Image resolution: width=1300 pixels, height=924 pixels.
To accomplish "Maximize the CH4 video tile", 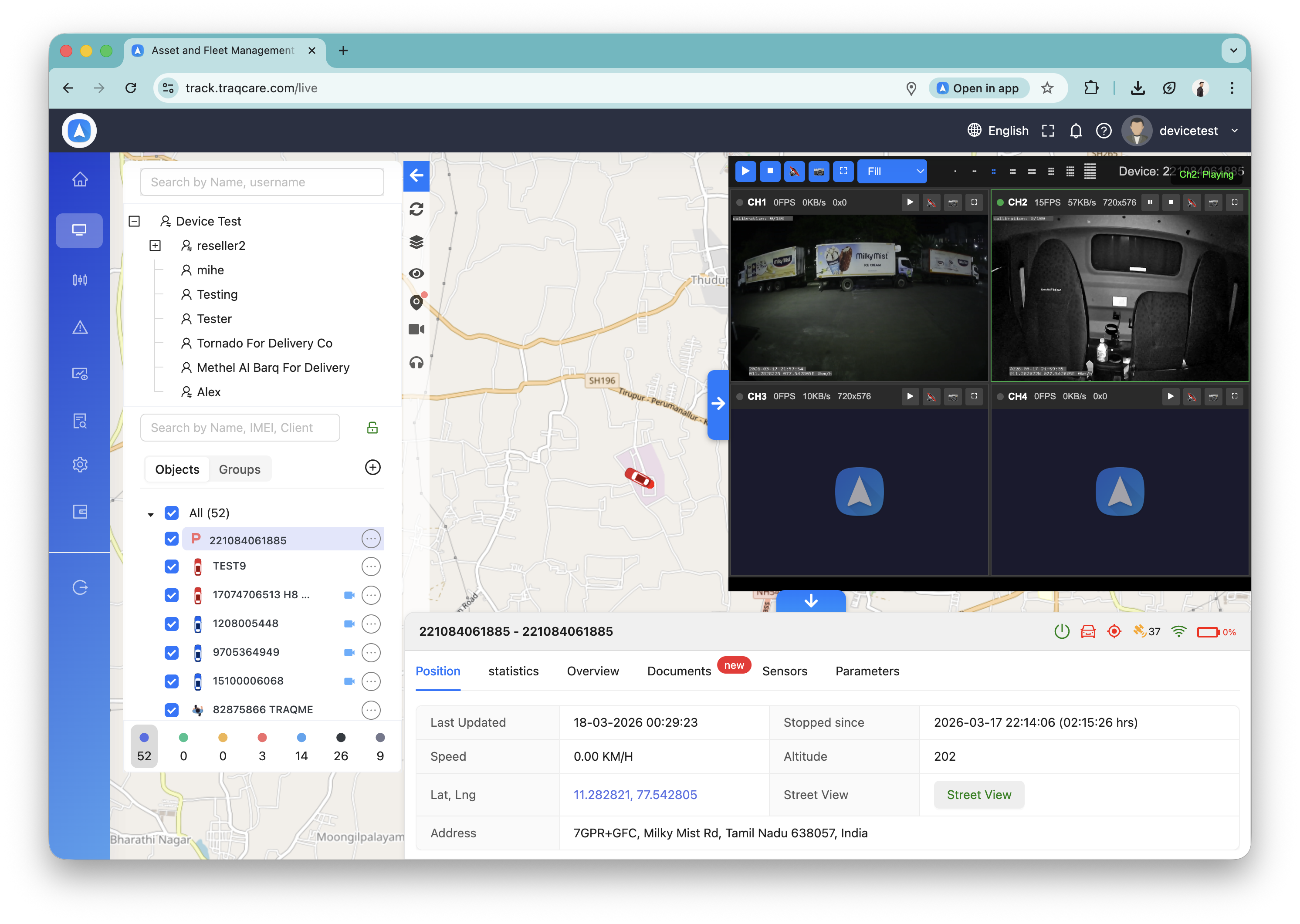I will point(1235,396).
